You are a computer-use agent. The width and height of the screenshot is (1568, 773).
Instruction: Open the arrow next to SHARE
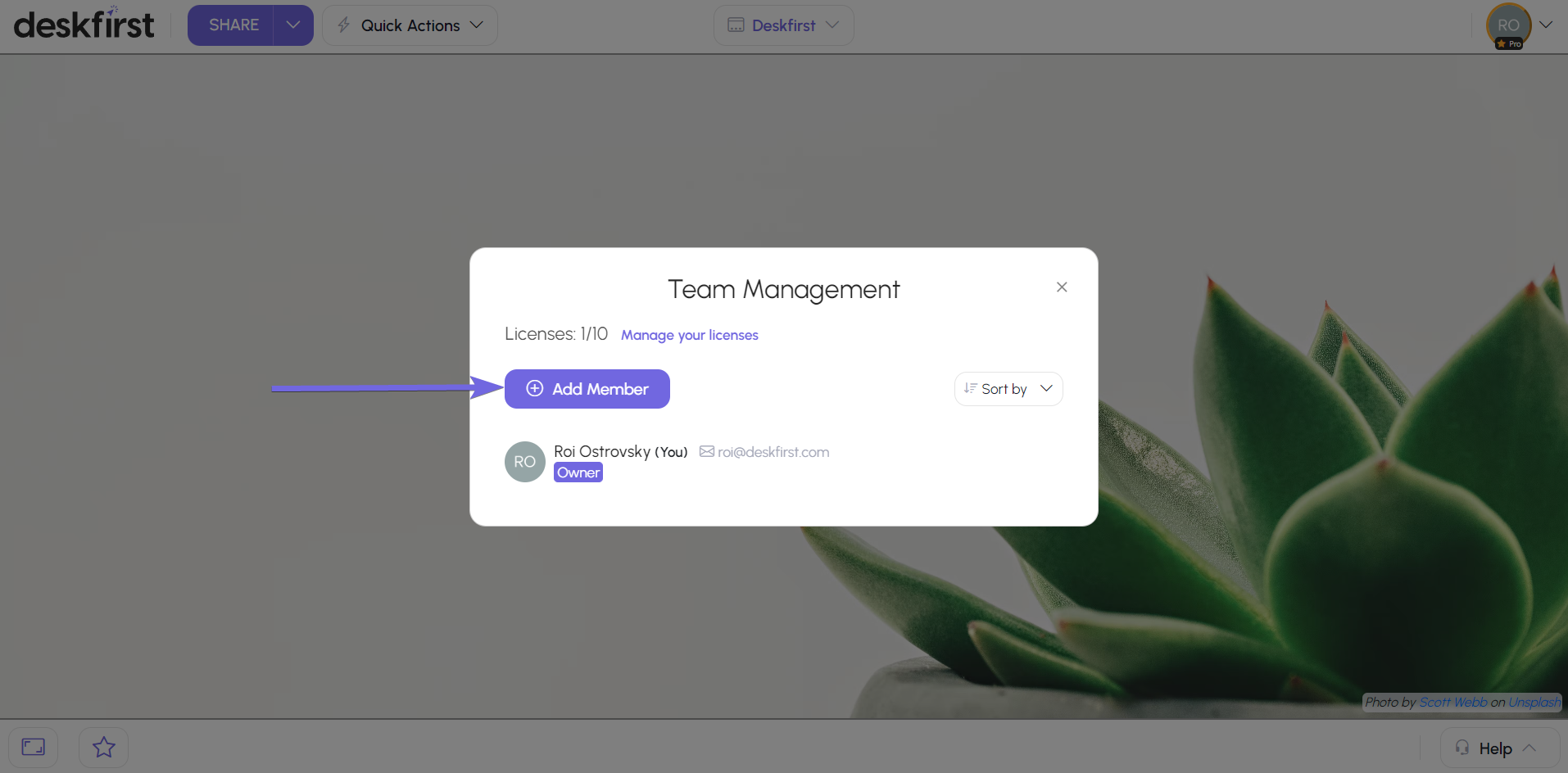tap(293, 25)
